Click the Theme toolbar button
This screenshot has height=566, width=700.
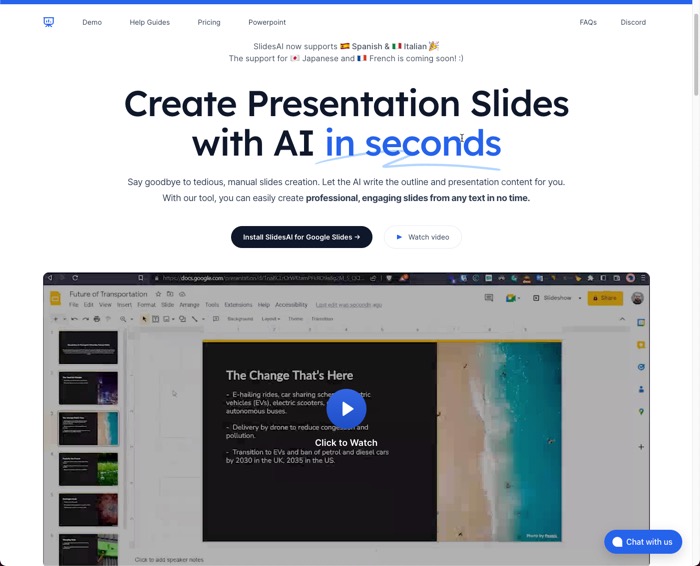tap(296, 319)
